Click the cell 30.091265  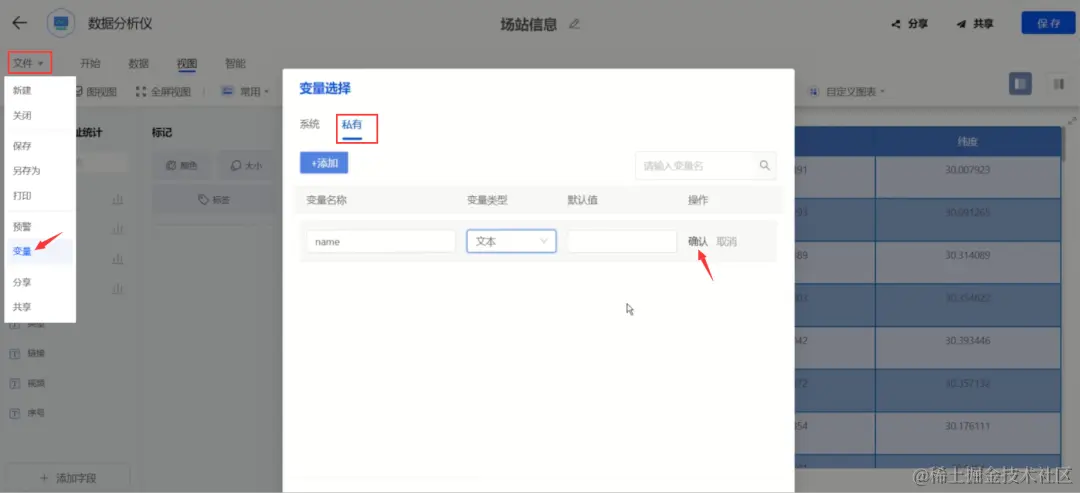click(x=968, y=212)
